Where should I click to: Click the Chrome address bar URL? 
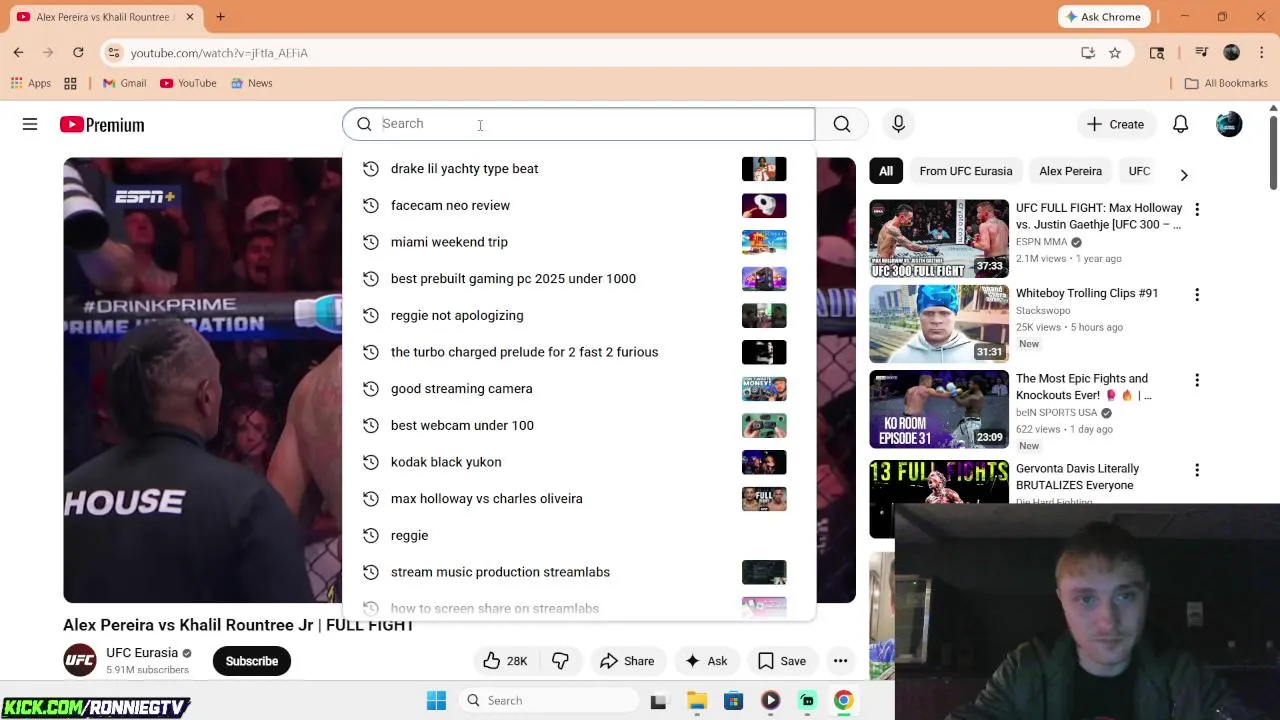219,53
